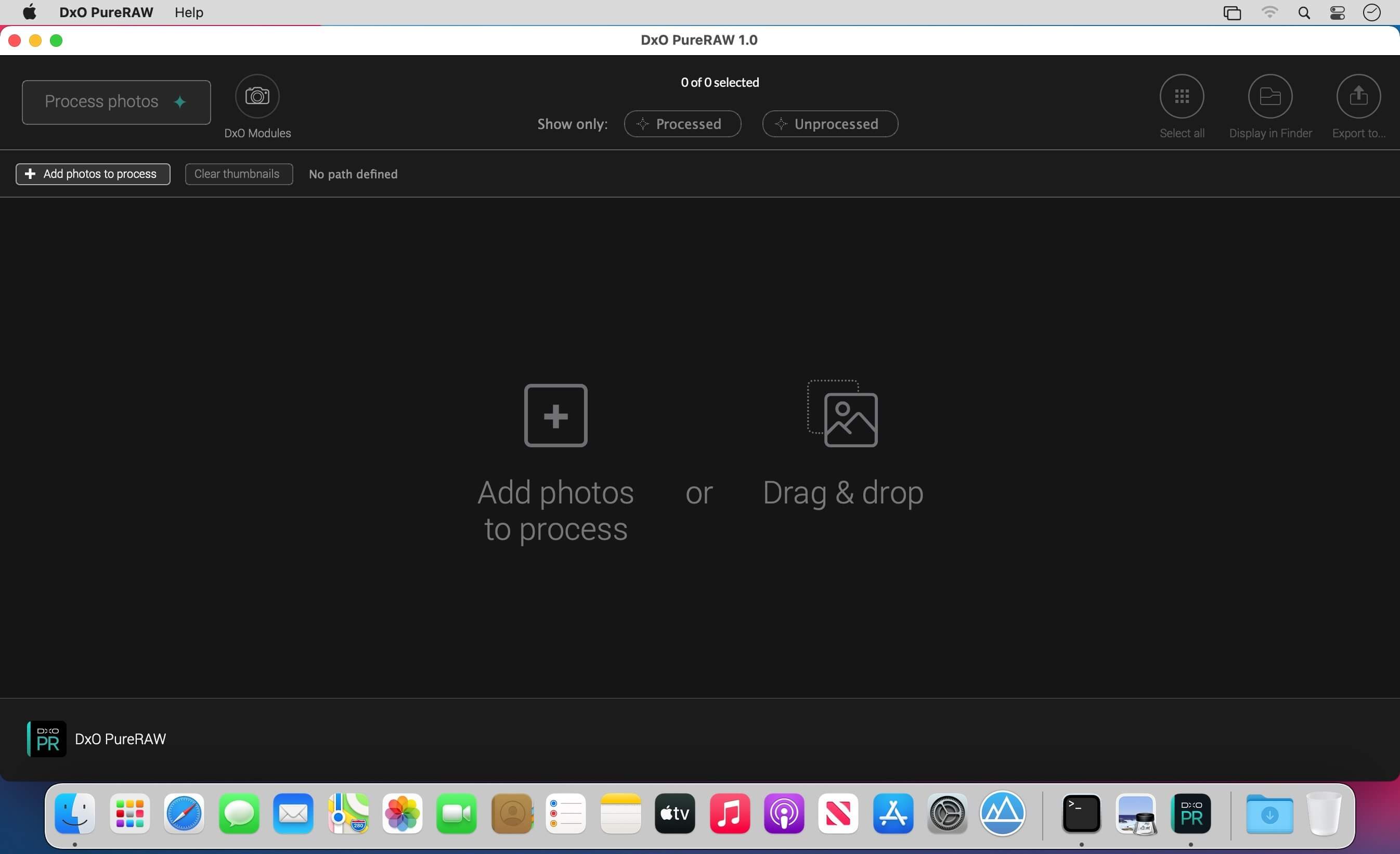Click Add photos to process button
This screenshot has width=1400, height=854.
click(93, 174)
